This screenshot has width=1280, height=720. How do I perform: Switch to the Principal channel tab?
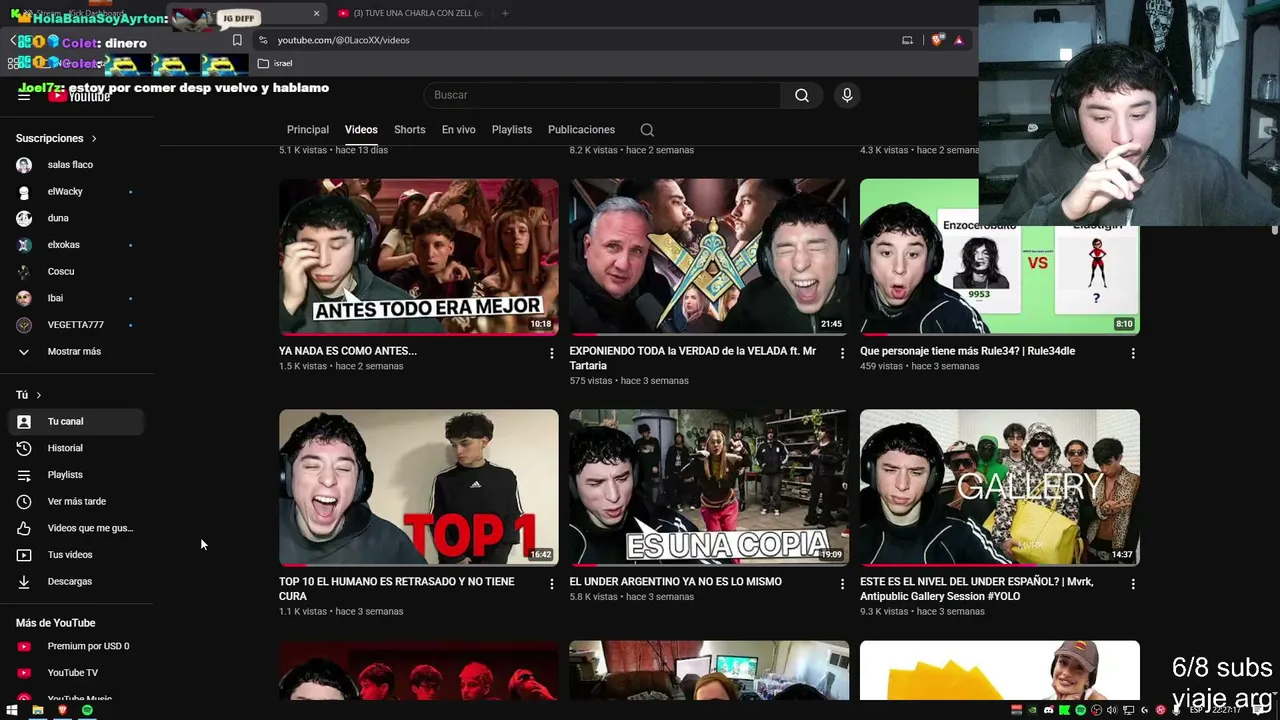(308, 130)
